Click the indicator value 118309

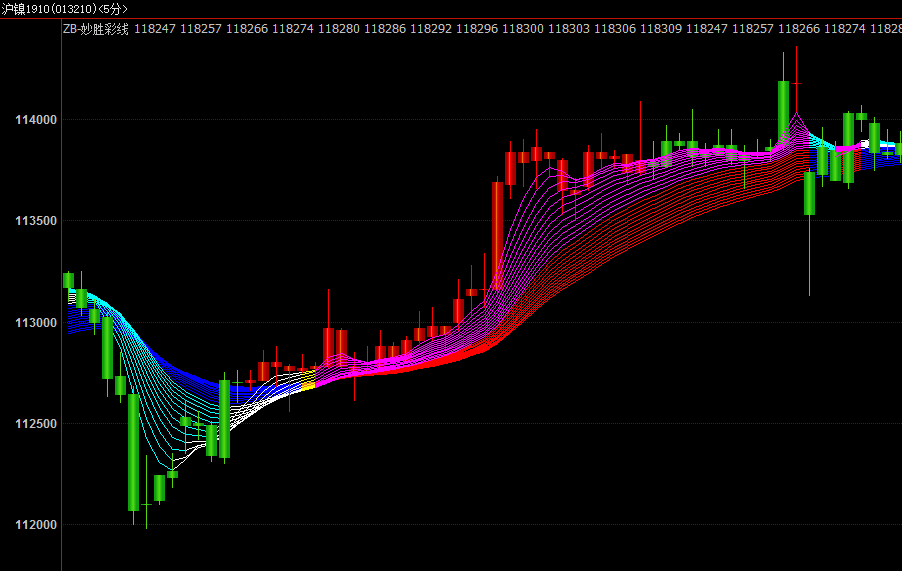click(660, 29)
